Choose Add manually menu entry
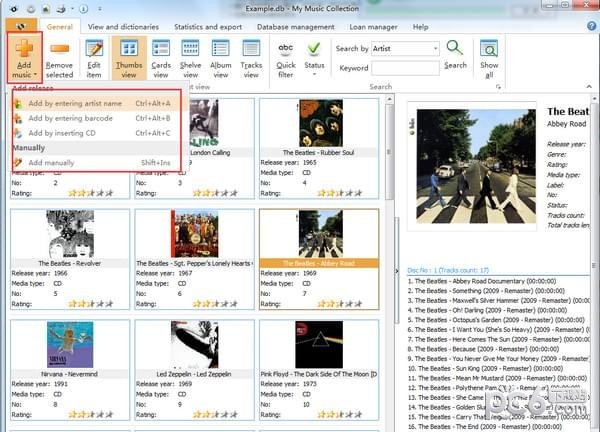Image resolution: width=600 pixels, height=432 pixels. point(96,163)
